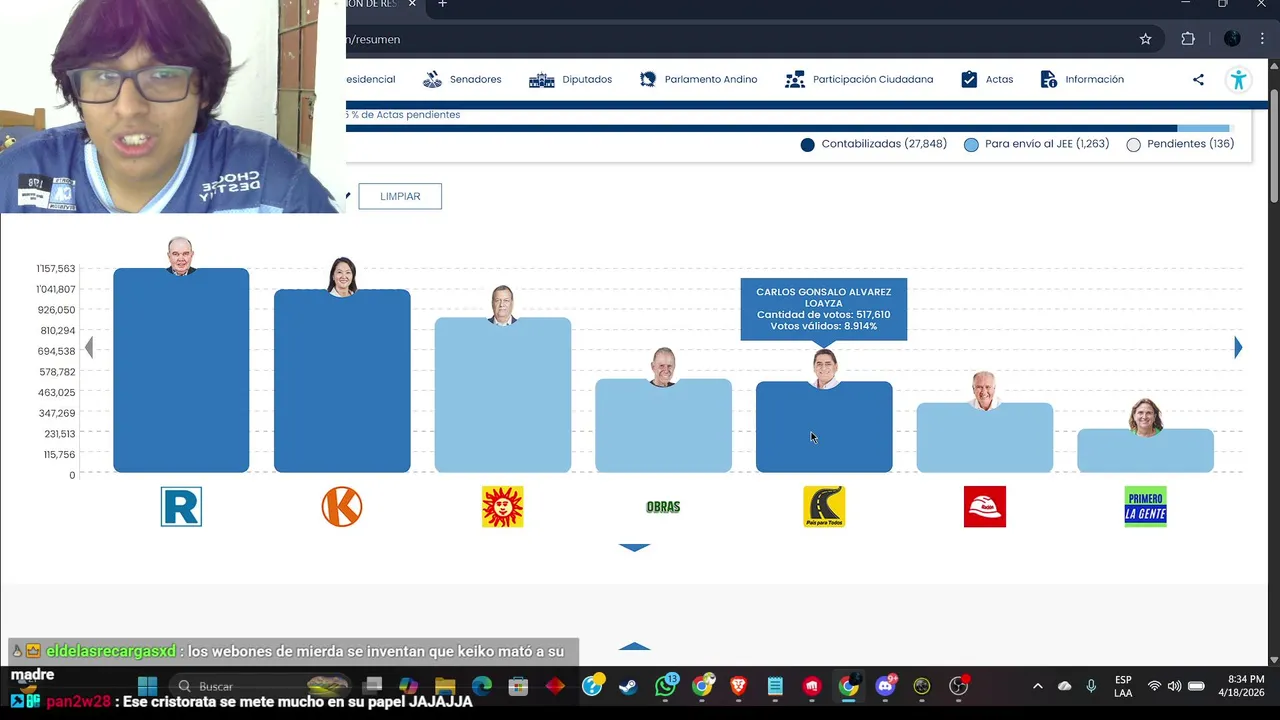
Task: Show next candidates with the right arrow
Action: coord(1238,348)
